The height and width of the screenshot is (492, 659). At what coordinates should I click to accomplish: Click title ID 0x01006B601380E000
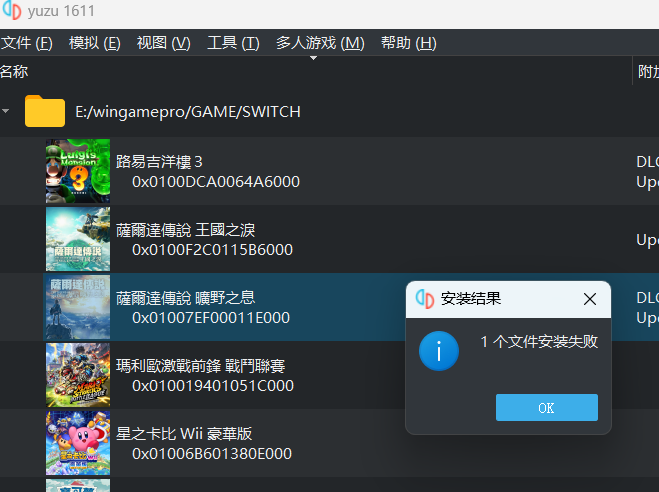click(x=212, y=454)
